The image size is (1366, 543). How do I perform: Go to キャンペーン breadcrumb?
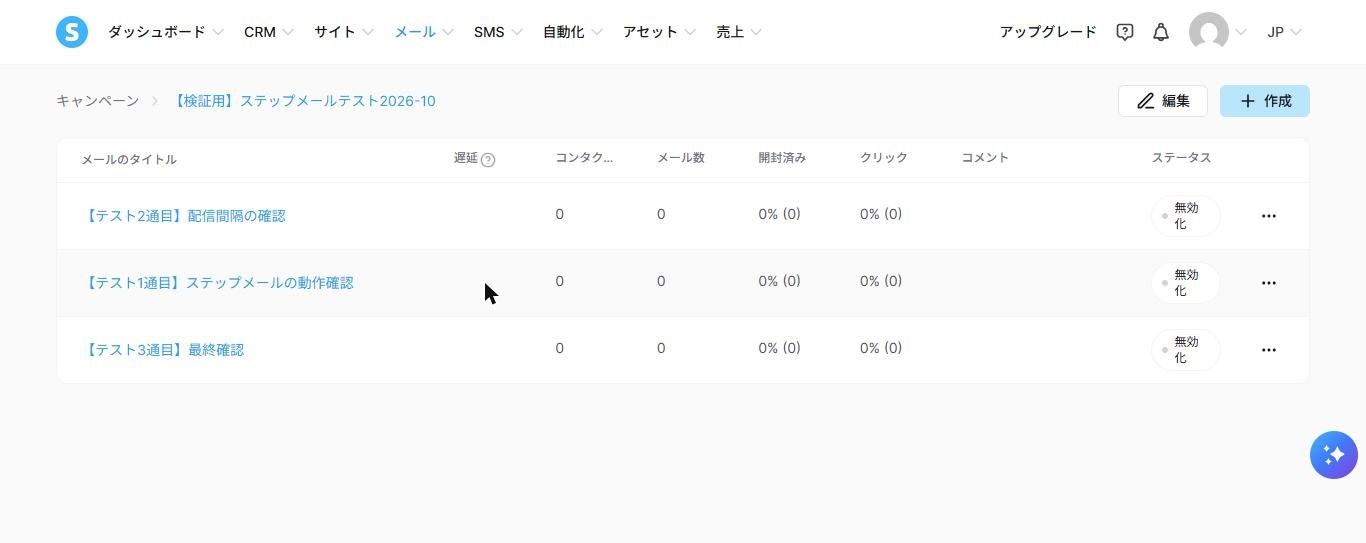[x=98, y=101]
